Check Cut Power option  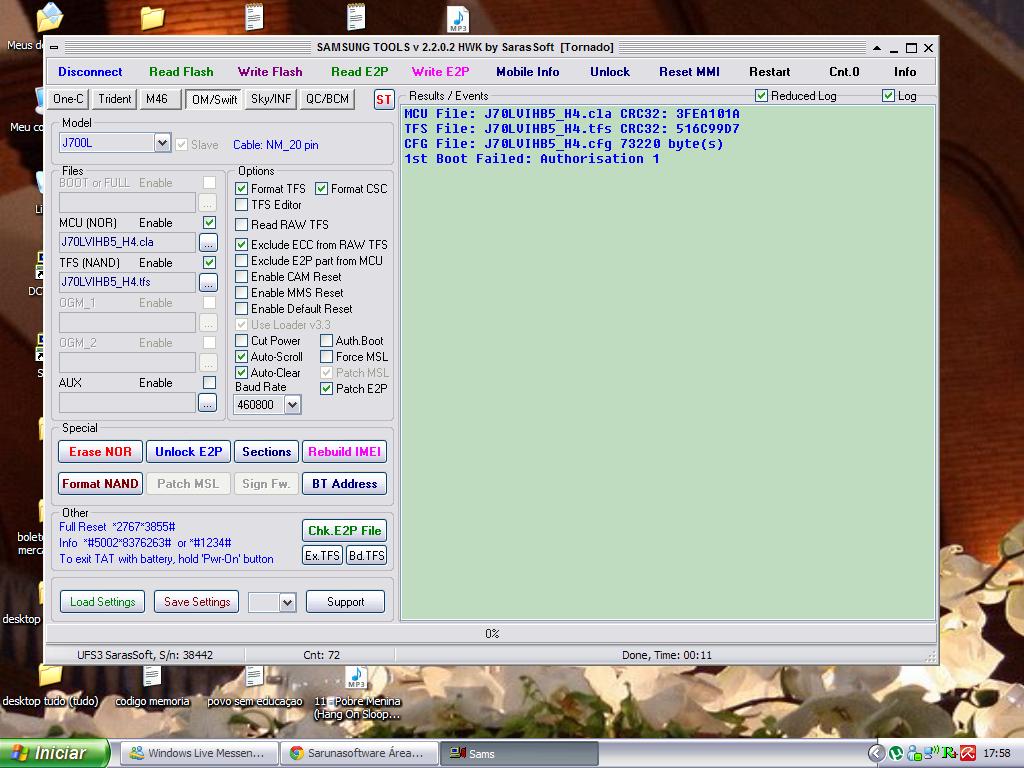[x=241, y=341]
